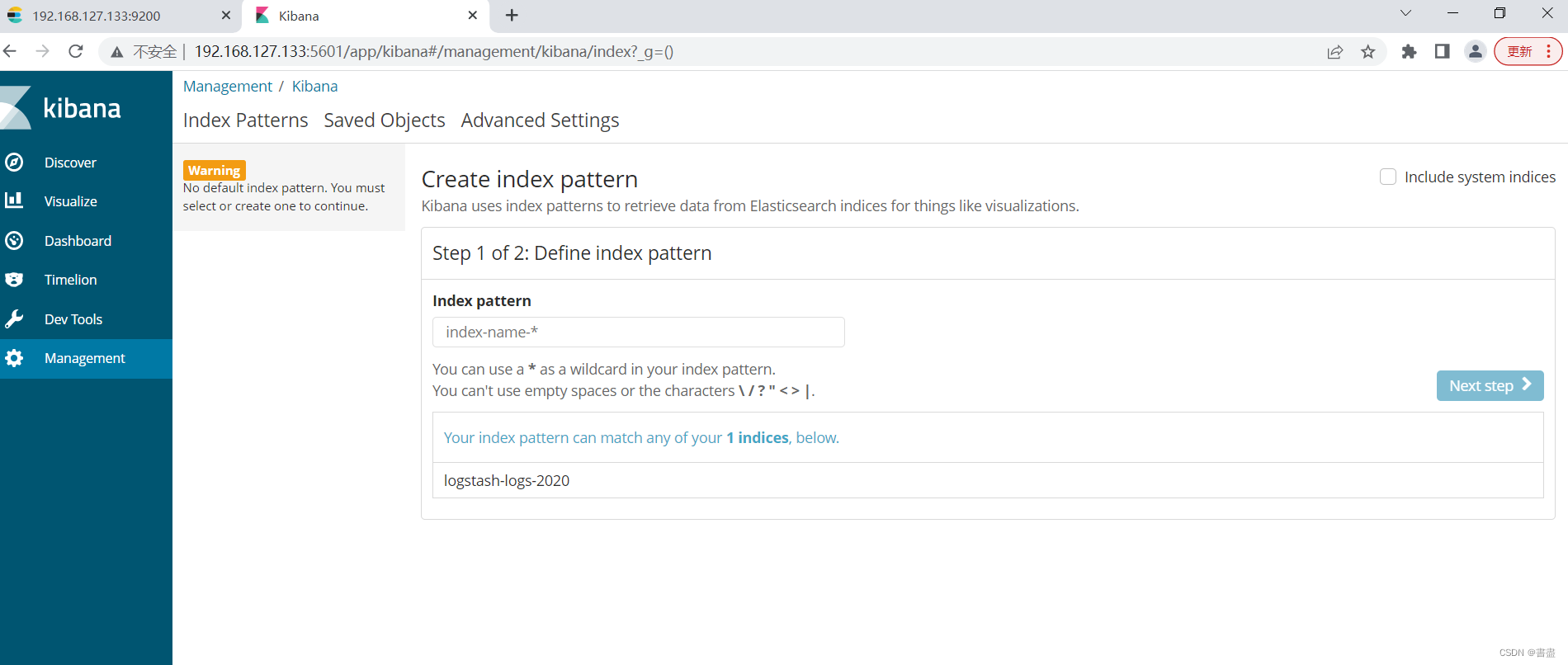Click the Kibana logo icon
Viewport: 1568px width, 665px height.
pyautogui.click(x=15, y=107)
